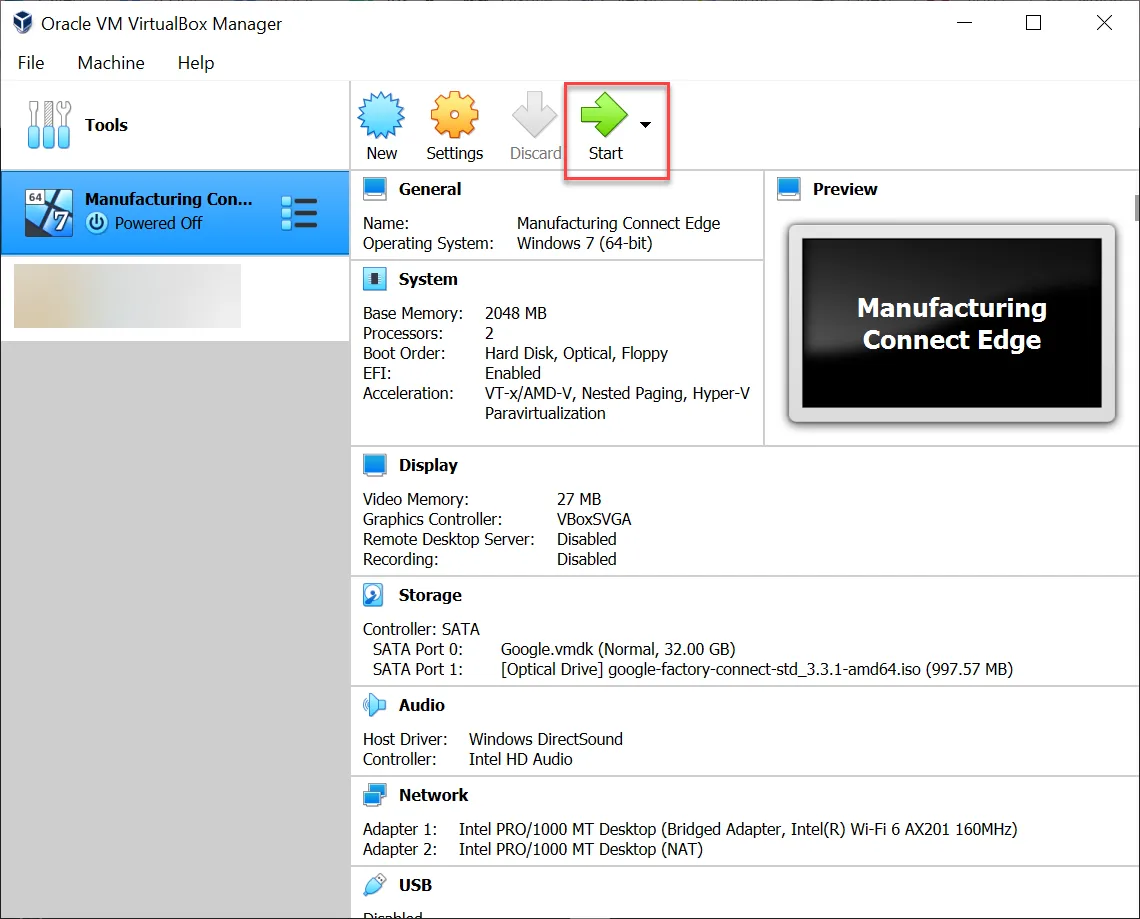Expand the Start button dropdown arrow

click(645, 124)
